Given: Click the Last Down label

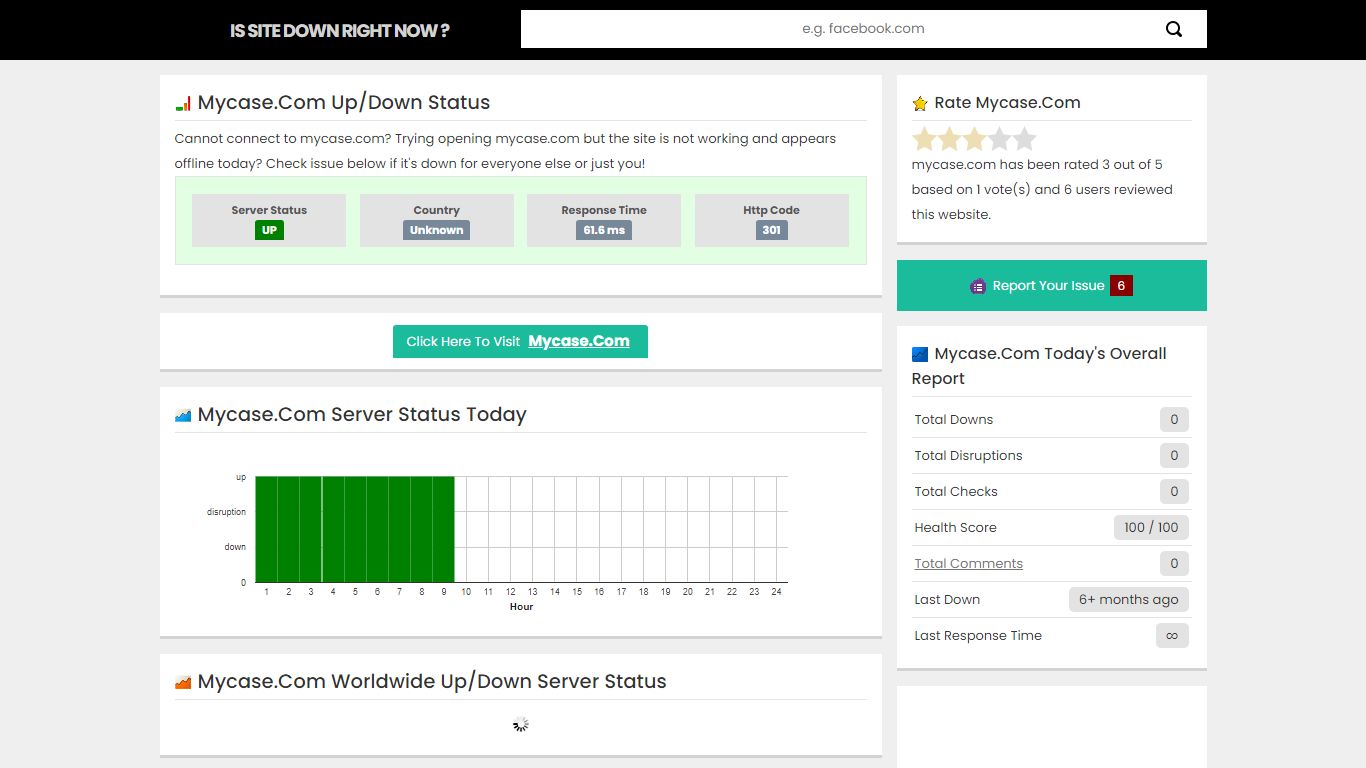Looking at the screenshot, I should (x=947, y=600).
